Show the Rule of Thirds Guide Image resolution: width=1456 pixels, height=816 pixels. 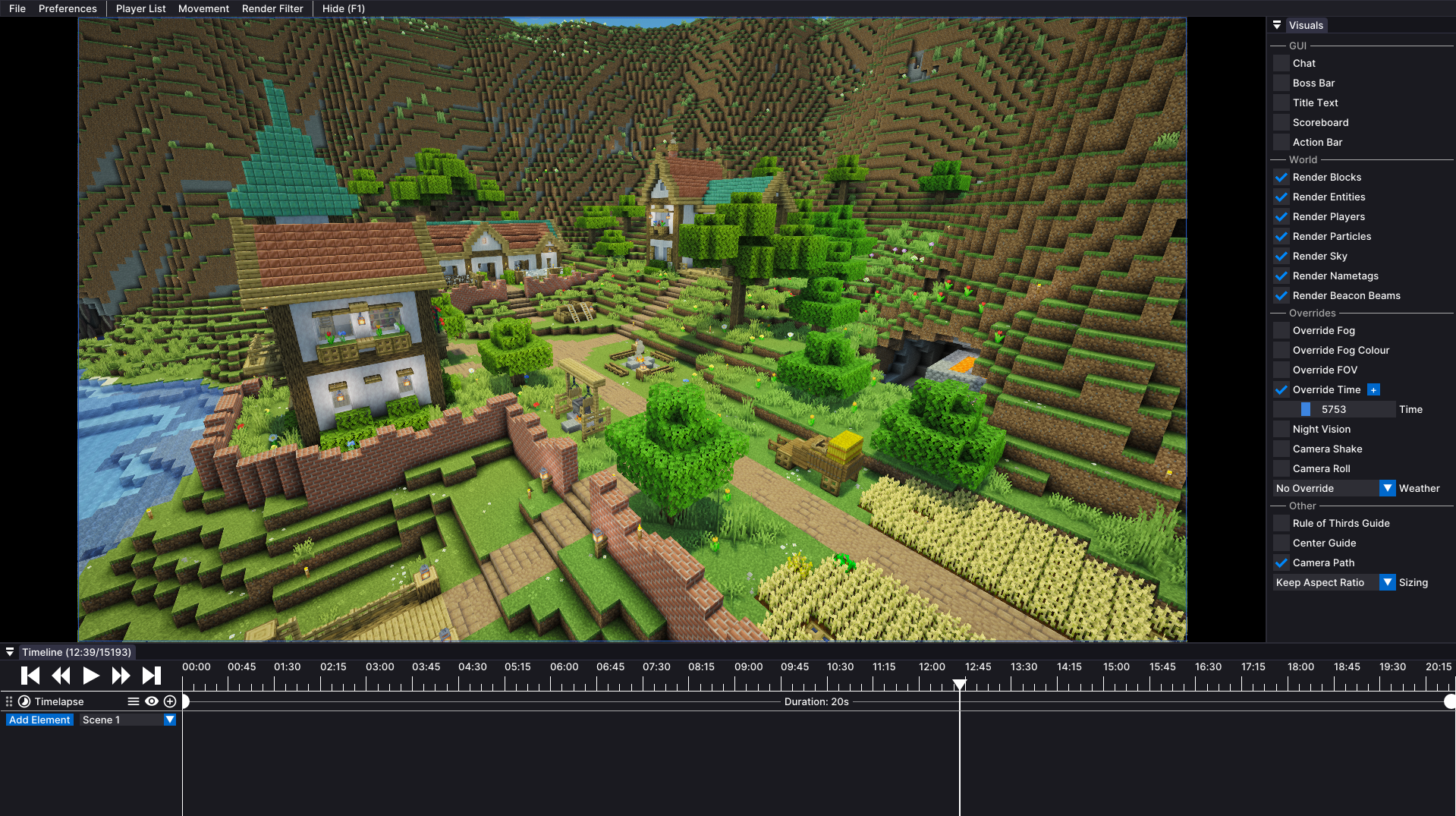[x=1281, y=523]
